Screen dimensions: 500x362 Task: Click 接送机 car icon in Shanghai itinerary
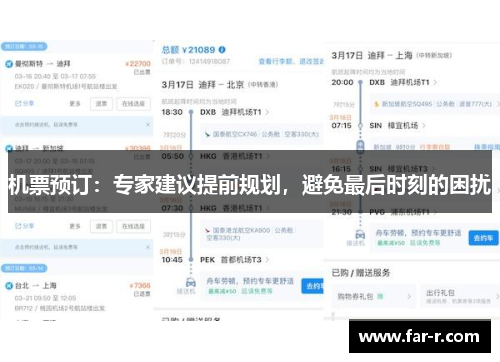click(360, 234)
